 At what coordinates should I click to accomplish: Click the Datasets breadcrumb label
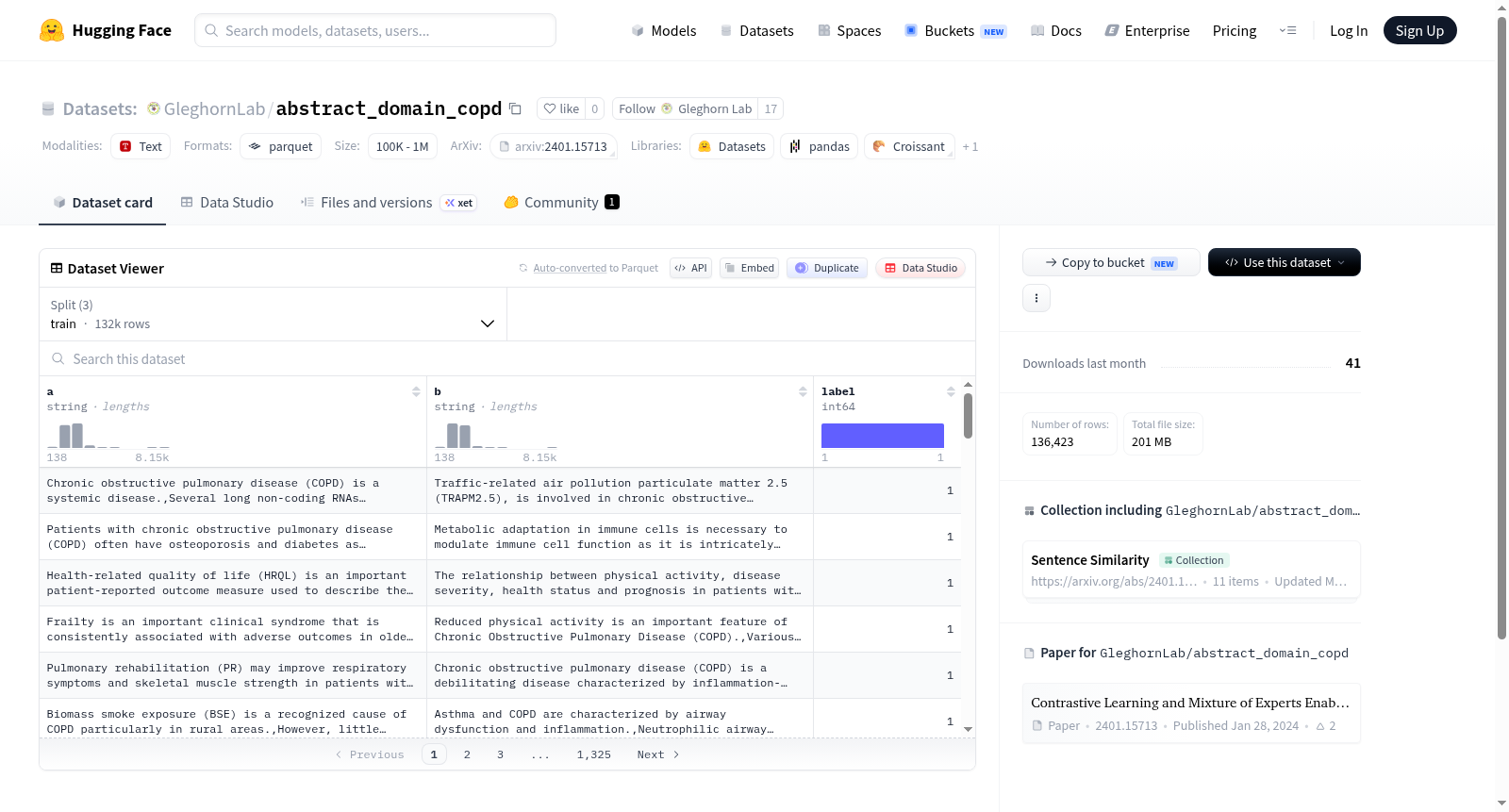point(100,108)
